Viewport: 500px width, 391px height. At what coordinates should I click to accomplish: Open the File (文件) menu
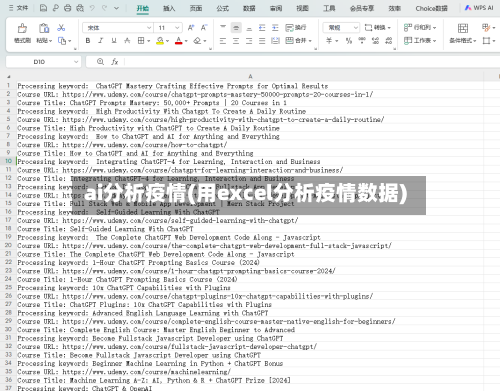click(19, 8)
